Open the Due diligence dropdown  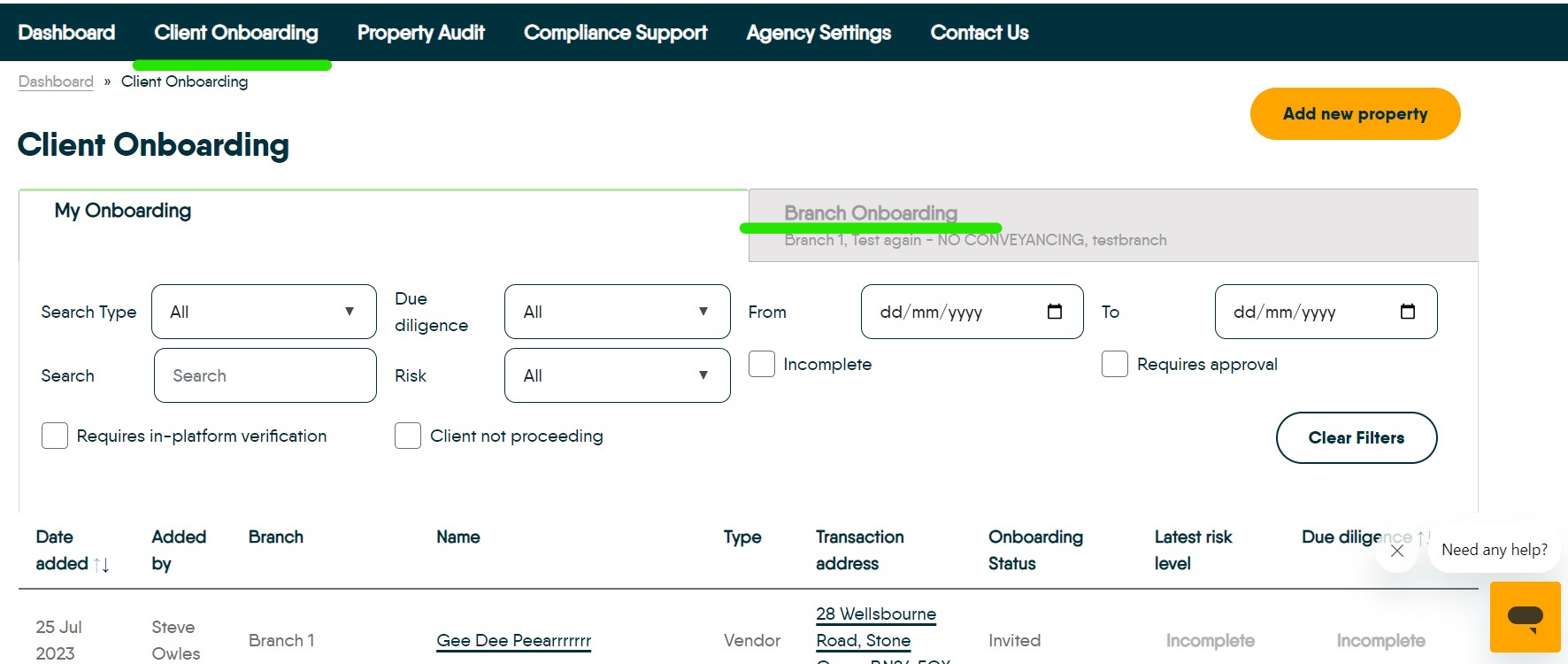[617, 312]
